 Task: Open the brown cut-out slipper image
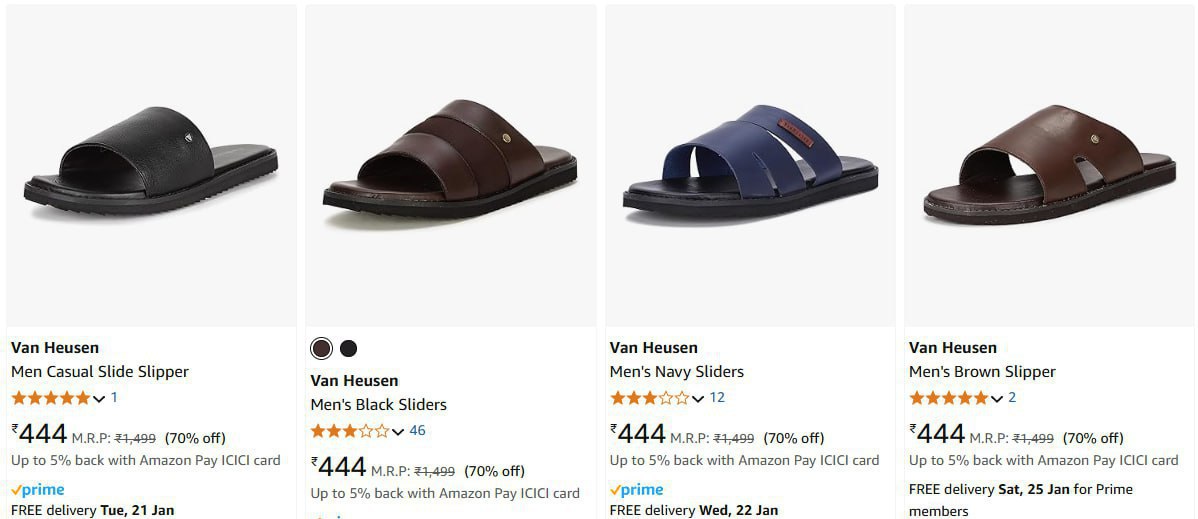[x=1049, y=164]
